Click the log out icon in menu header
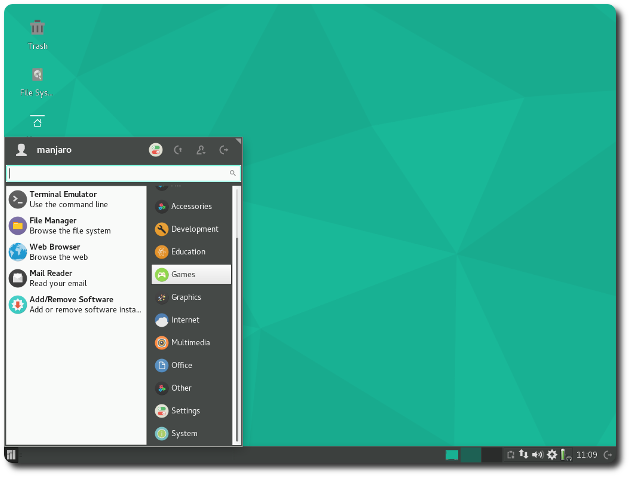The width and height of the screenshot is (630, 477). click(224, 150)
